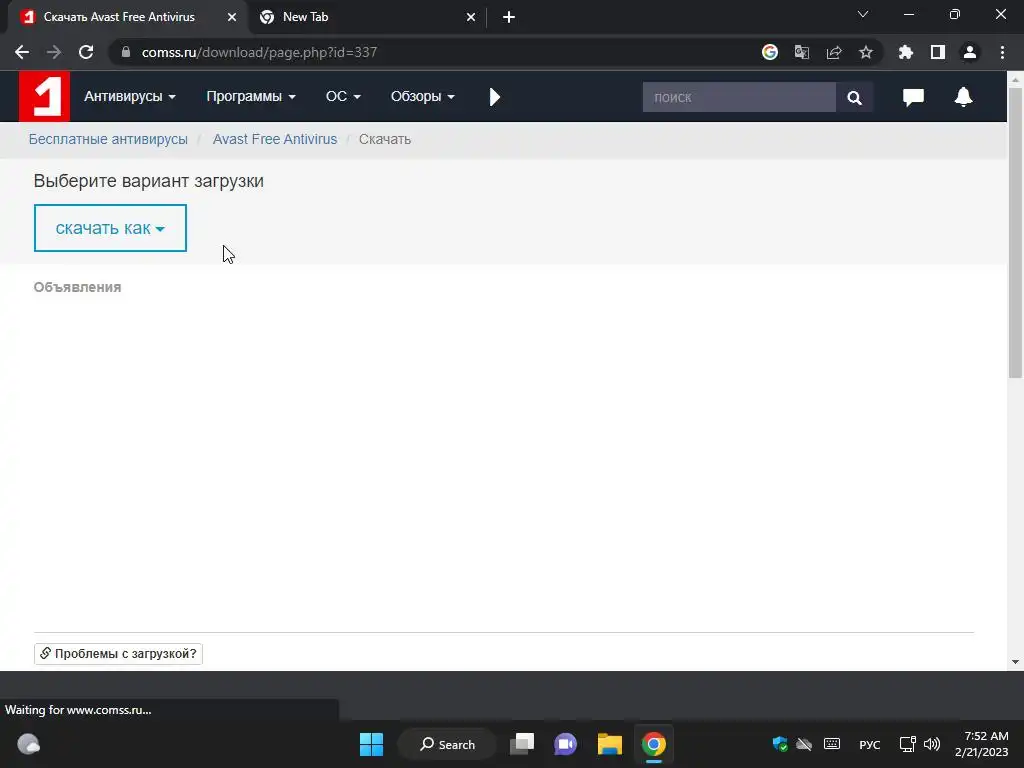Viewport: 1024px width, 768px height.
Task: Open the скачать как dropdown button
Action: coord(110,228)
